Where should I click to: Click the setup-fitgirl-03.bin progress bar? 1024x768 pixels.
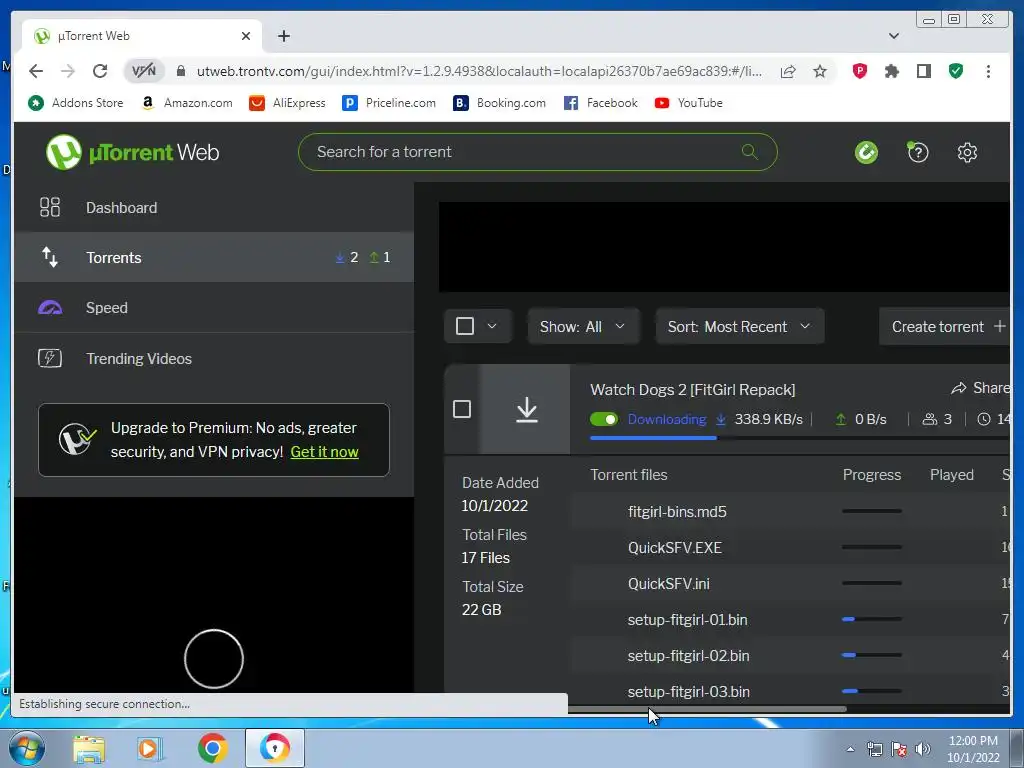tap(872, 691)
